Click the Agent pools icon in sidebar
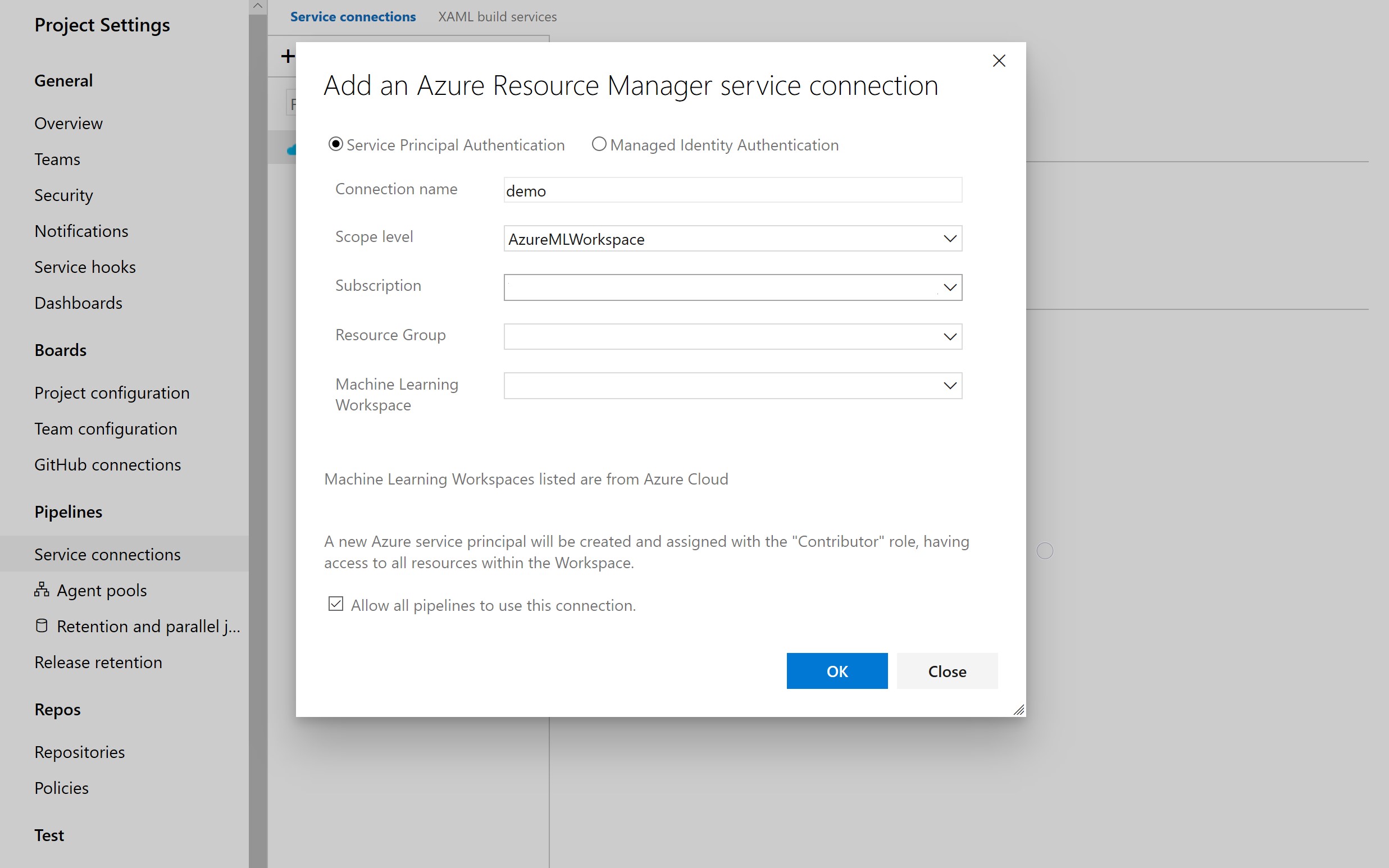Screen dimensions: 1389x868 click(x=41, y=590)
